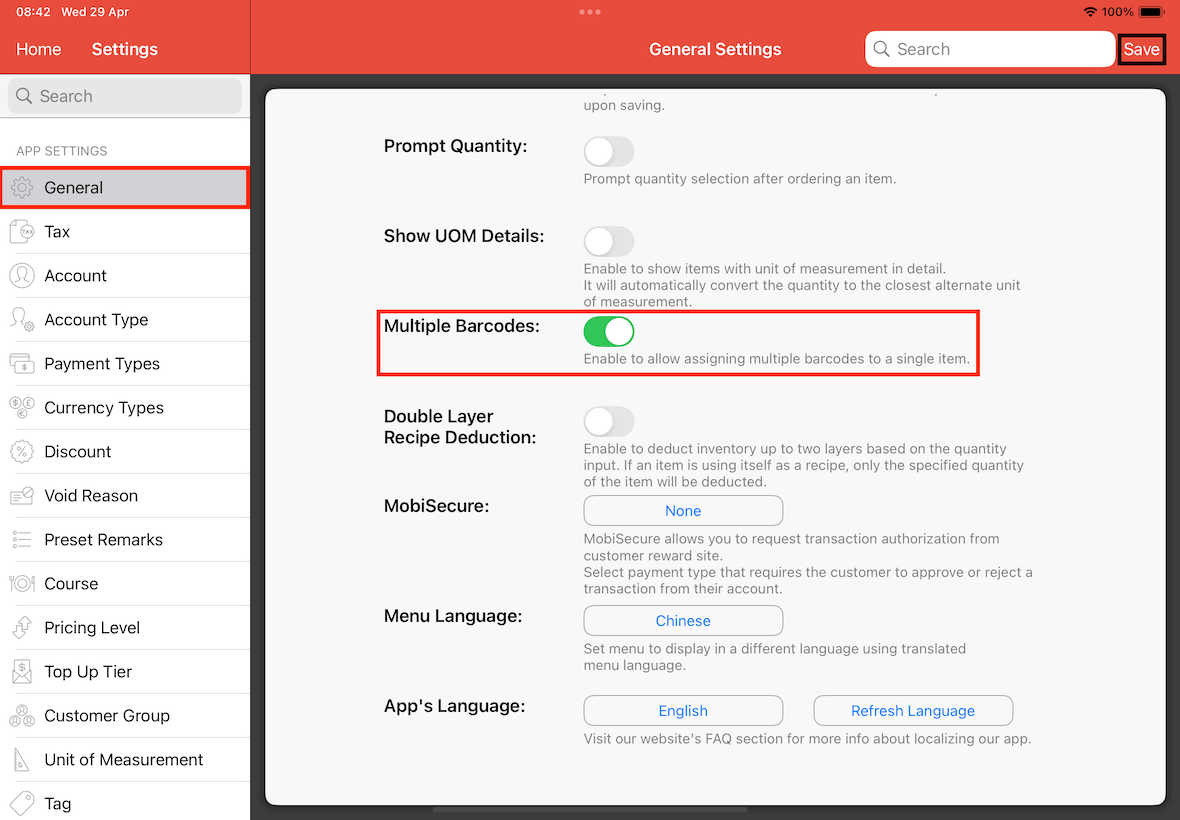Image resolution: width=1180 pixels, height=820 pixels.
Task: Click the Payment Types card icon
Action: point(22,363)
